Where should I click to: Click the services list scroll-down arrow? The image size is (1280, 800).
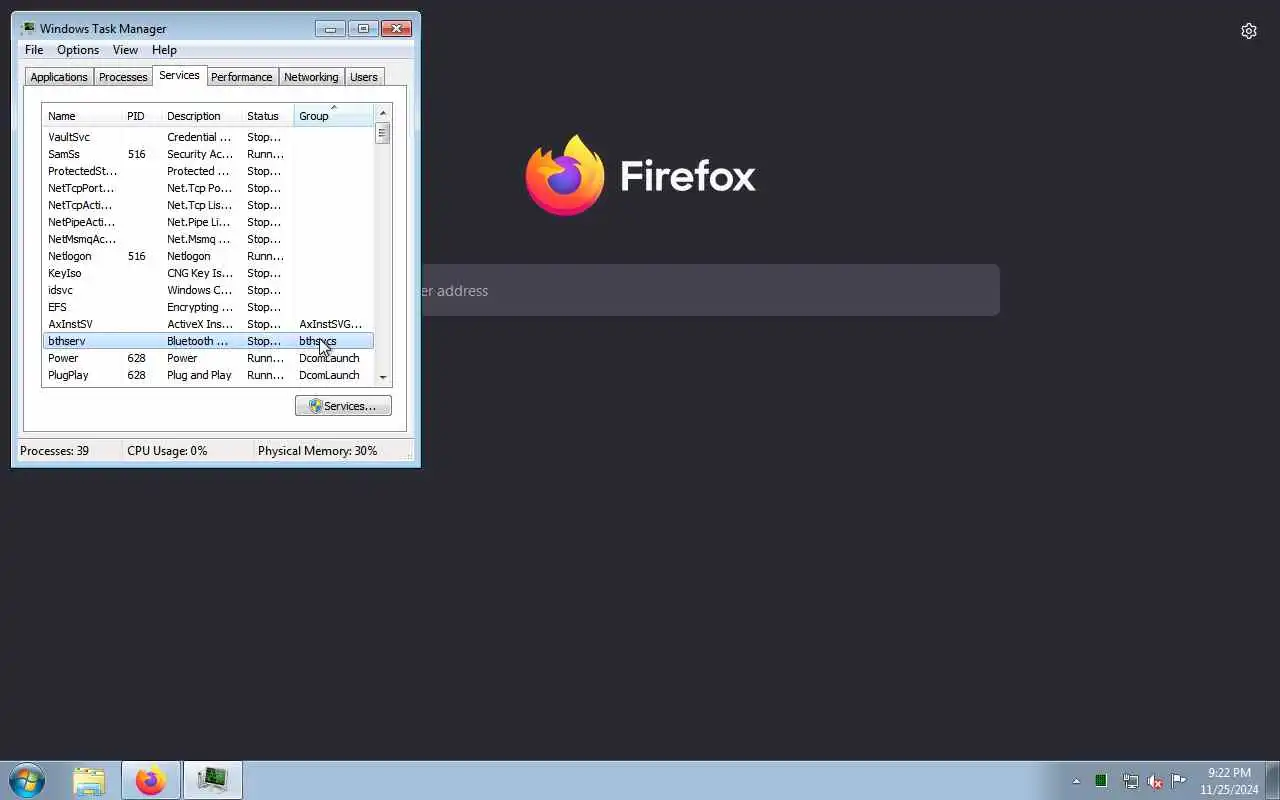click(x=383, y=377)
